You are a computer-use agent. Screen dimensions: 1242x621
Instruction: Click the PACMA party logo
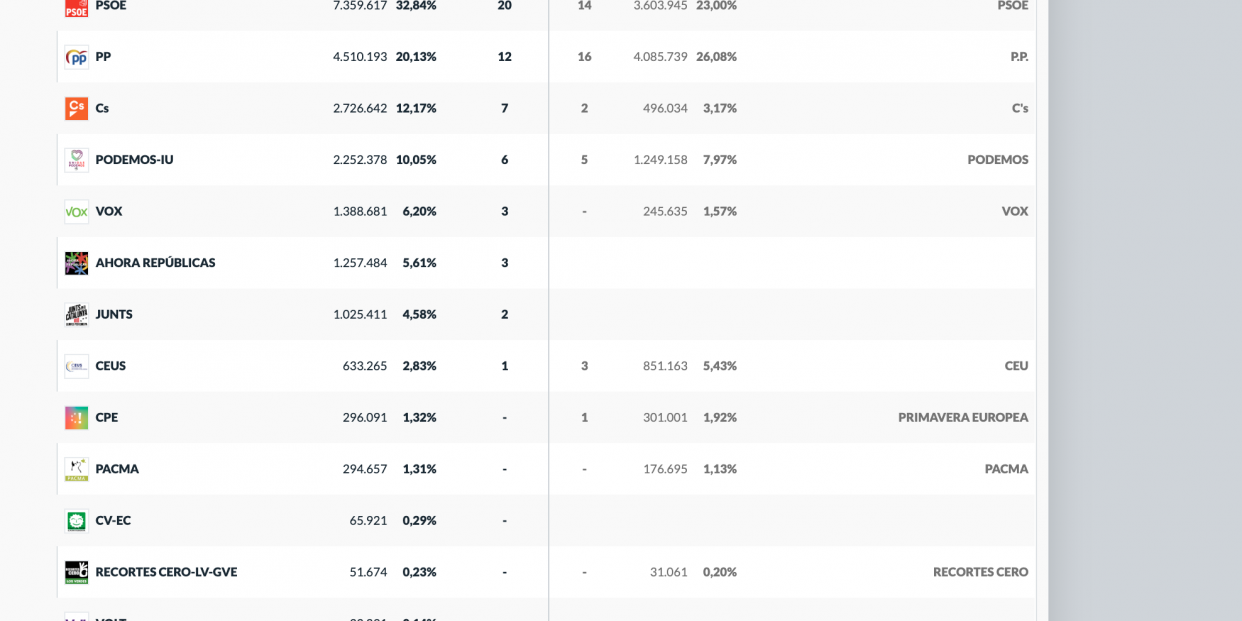click(76, 469)
